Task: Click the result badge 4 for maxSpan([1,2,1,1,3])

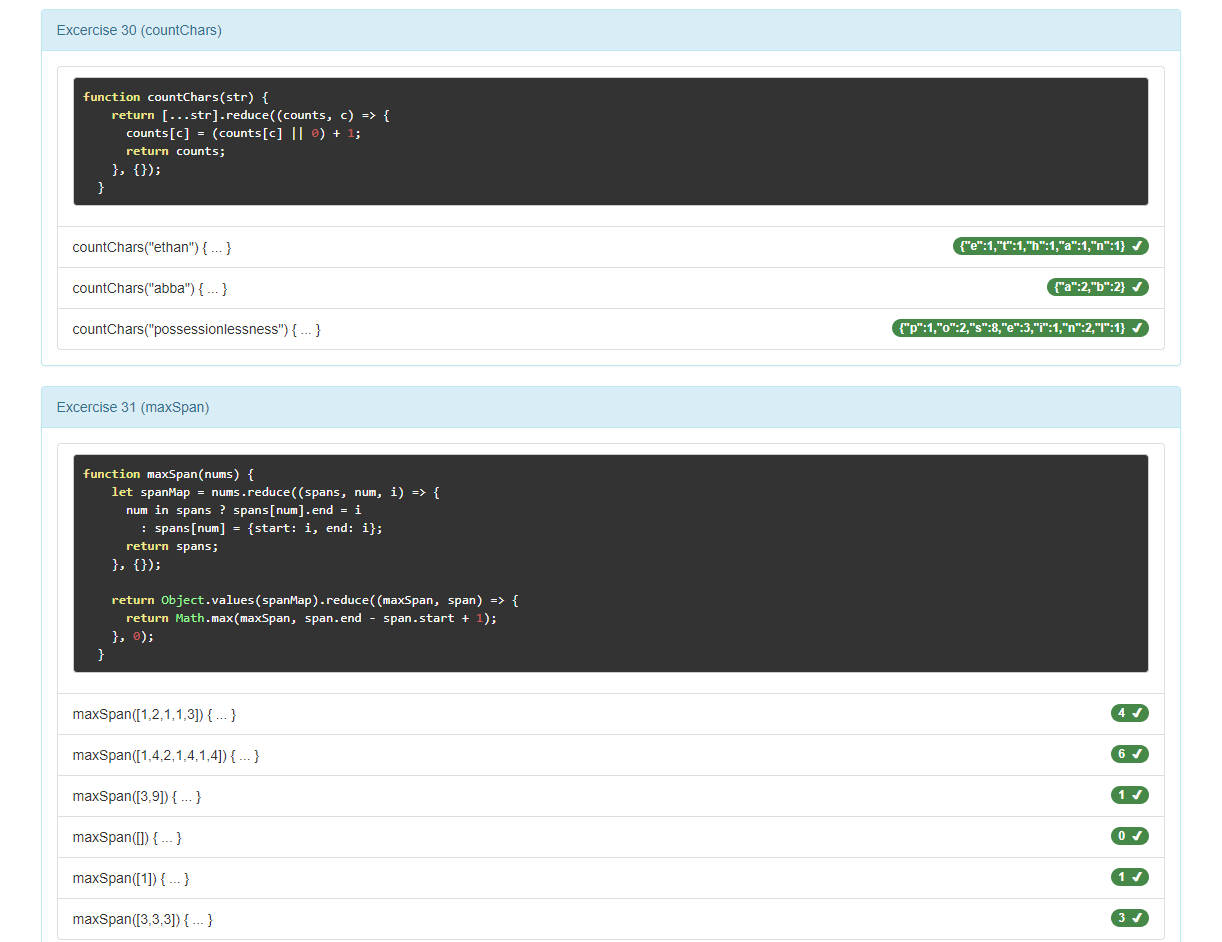Action: (x=1129, y=713)
